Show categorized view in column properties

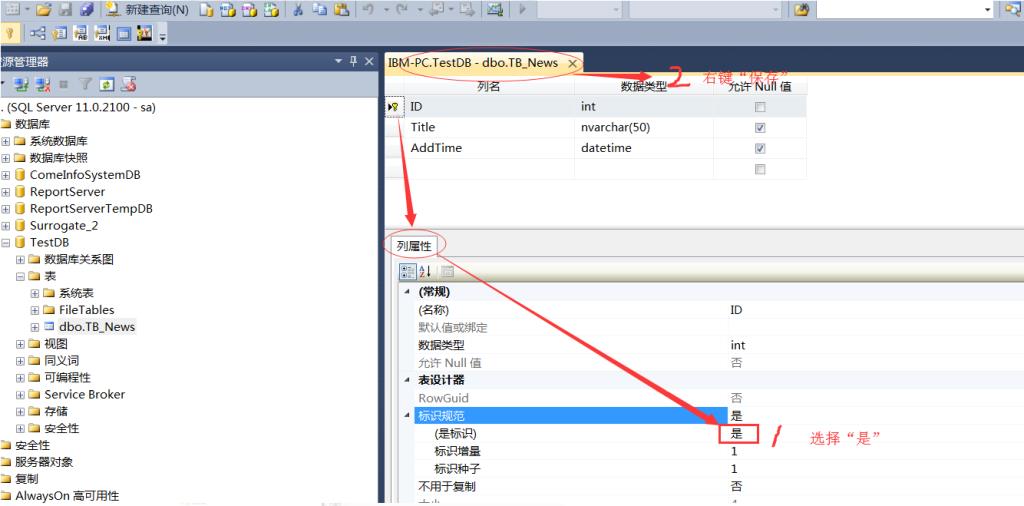(x=408, y=271)
